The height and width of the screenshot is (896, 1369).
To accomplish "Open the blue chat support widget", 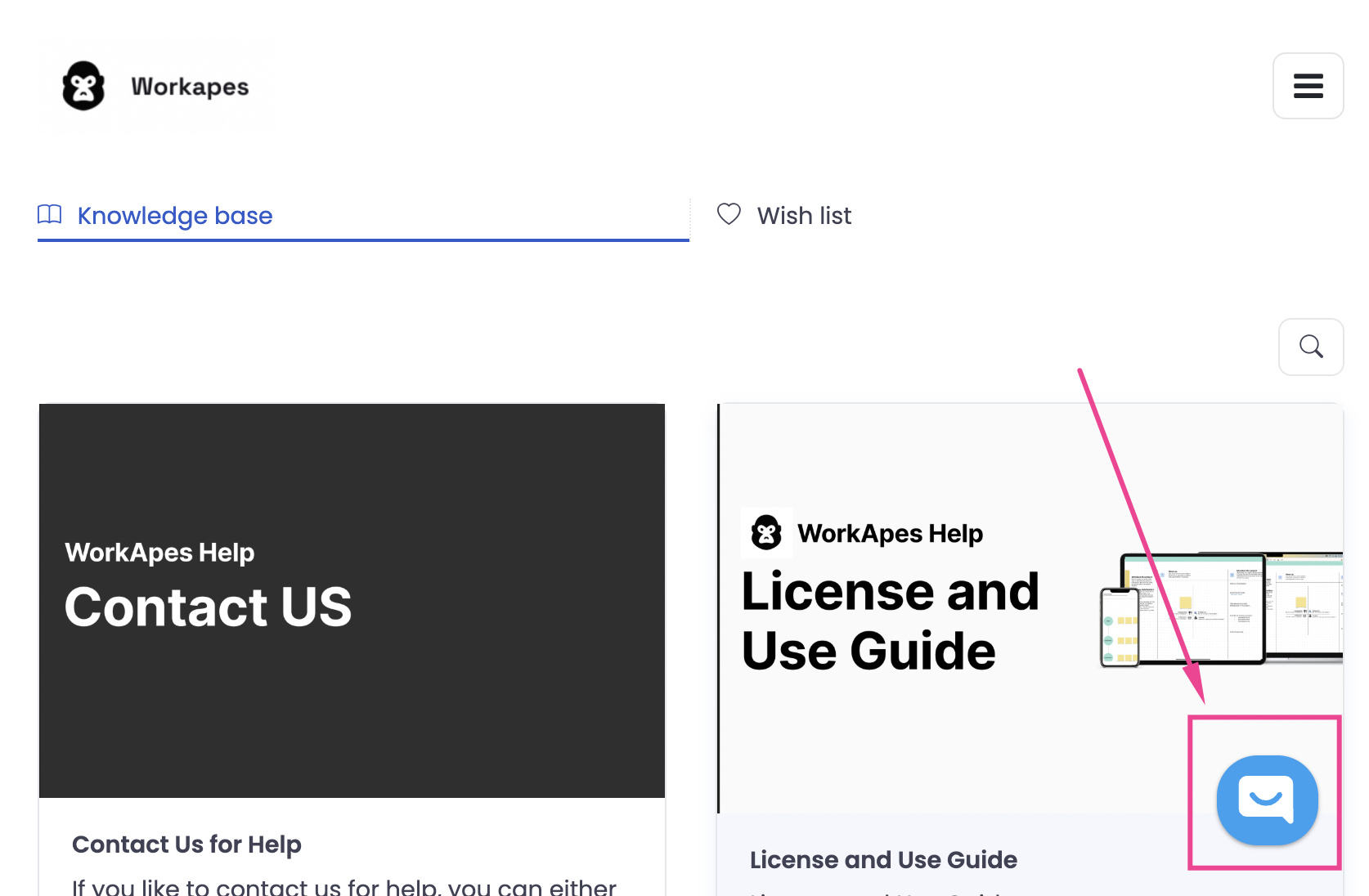I will click(1267, 800).
